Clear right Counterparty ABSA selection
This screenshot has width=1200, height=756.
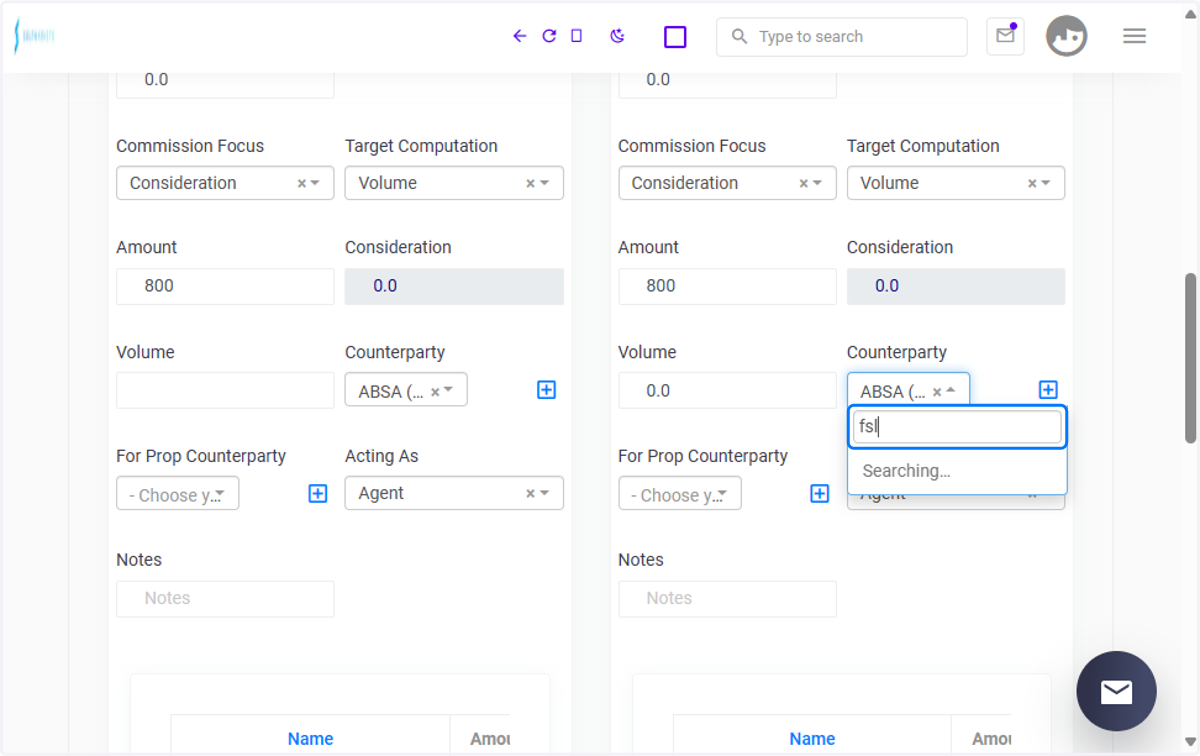937,392
